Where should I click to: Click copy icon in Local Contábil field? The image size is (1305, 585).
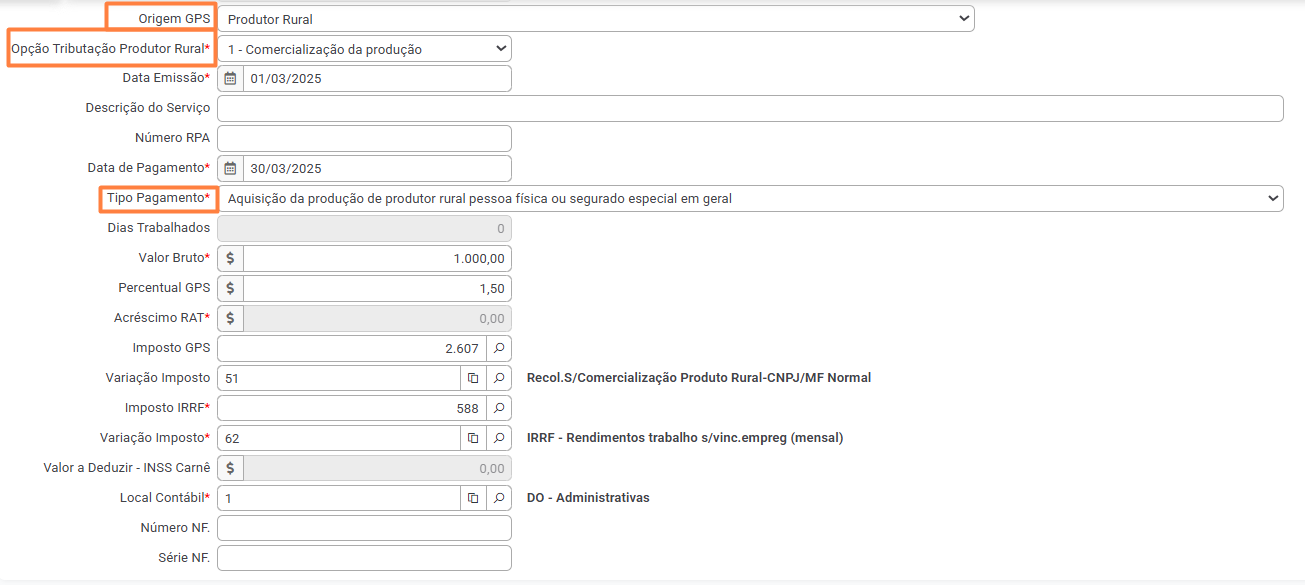click(473, 498)
